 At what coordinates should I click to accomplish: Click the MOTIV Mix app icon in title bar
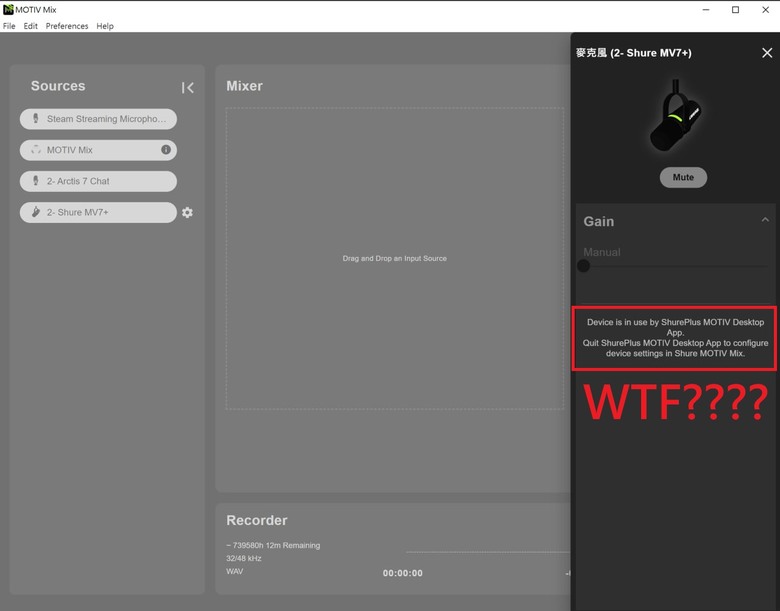[8, 9]
